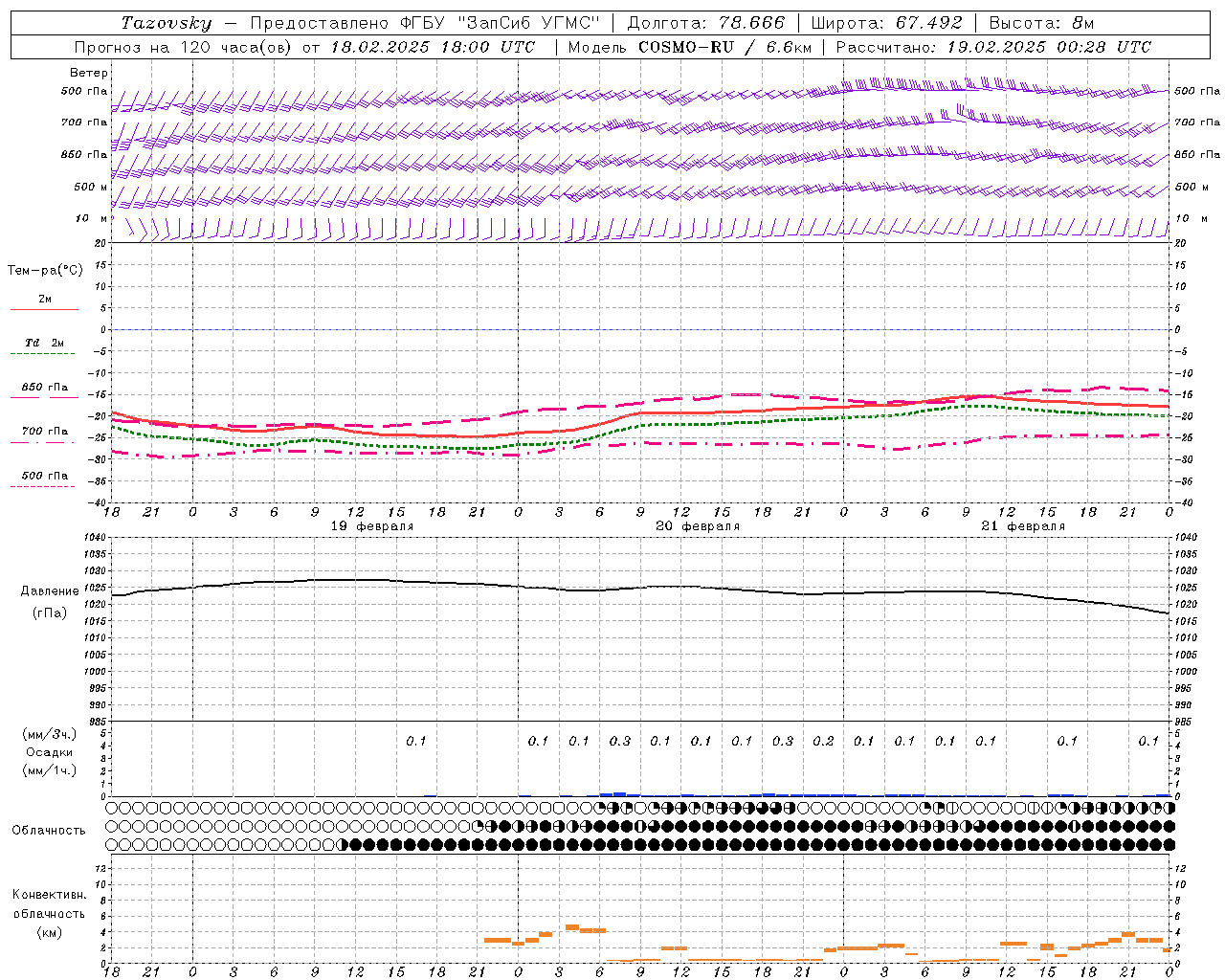Screen dimensions: 1225x980
Task: Click the '500 гПа' entry in temperature legend
Action: [x=45, y=476]
